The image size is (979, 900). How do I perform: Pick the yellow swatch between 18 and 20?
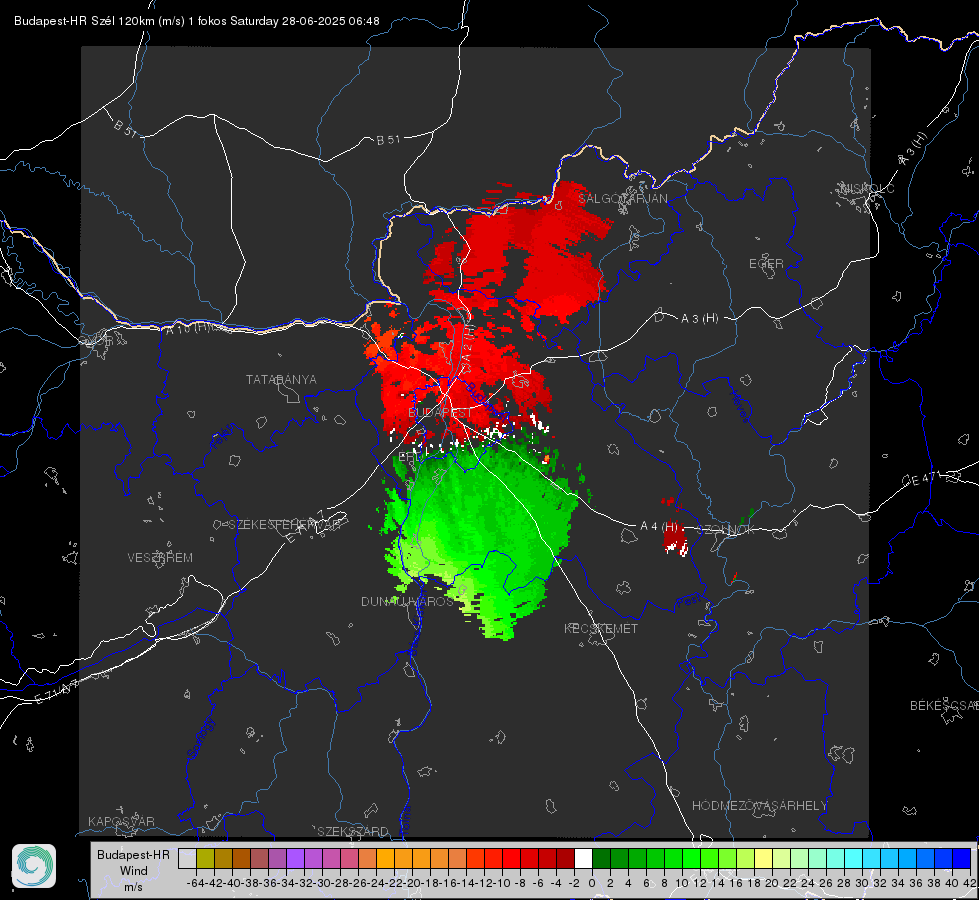click(x=763, y=859)
